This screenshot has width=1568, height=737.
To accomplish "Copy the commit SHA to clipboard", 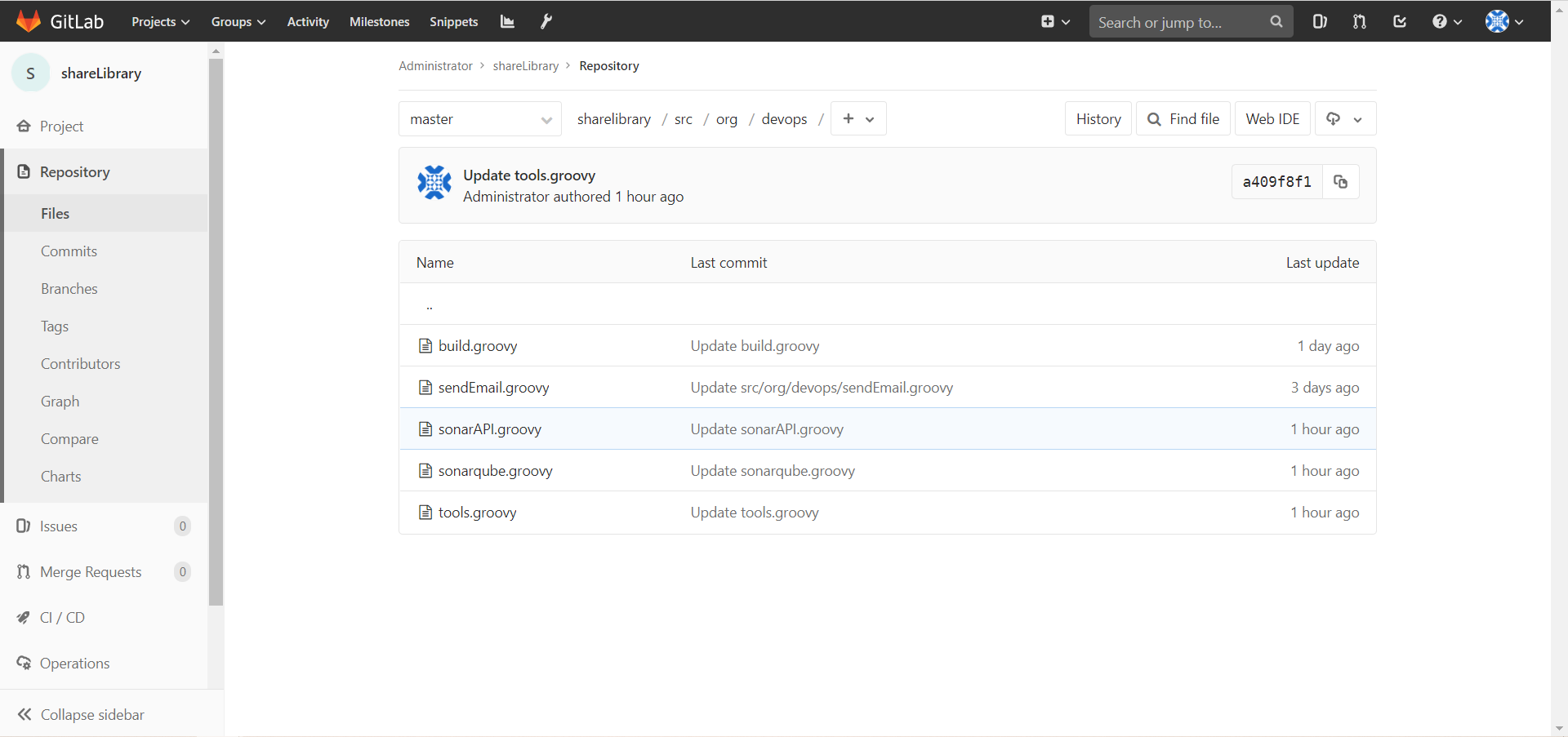I will coord(1340,182).
